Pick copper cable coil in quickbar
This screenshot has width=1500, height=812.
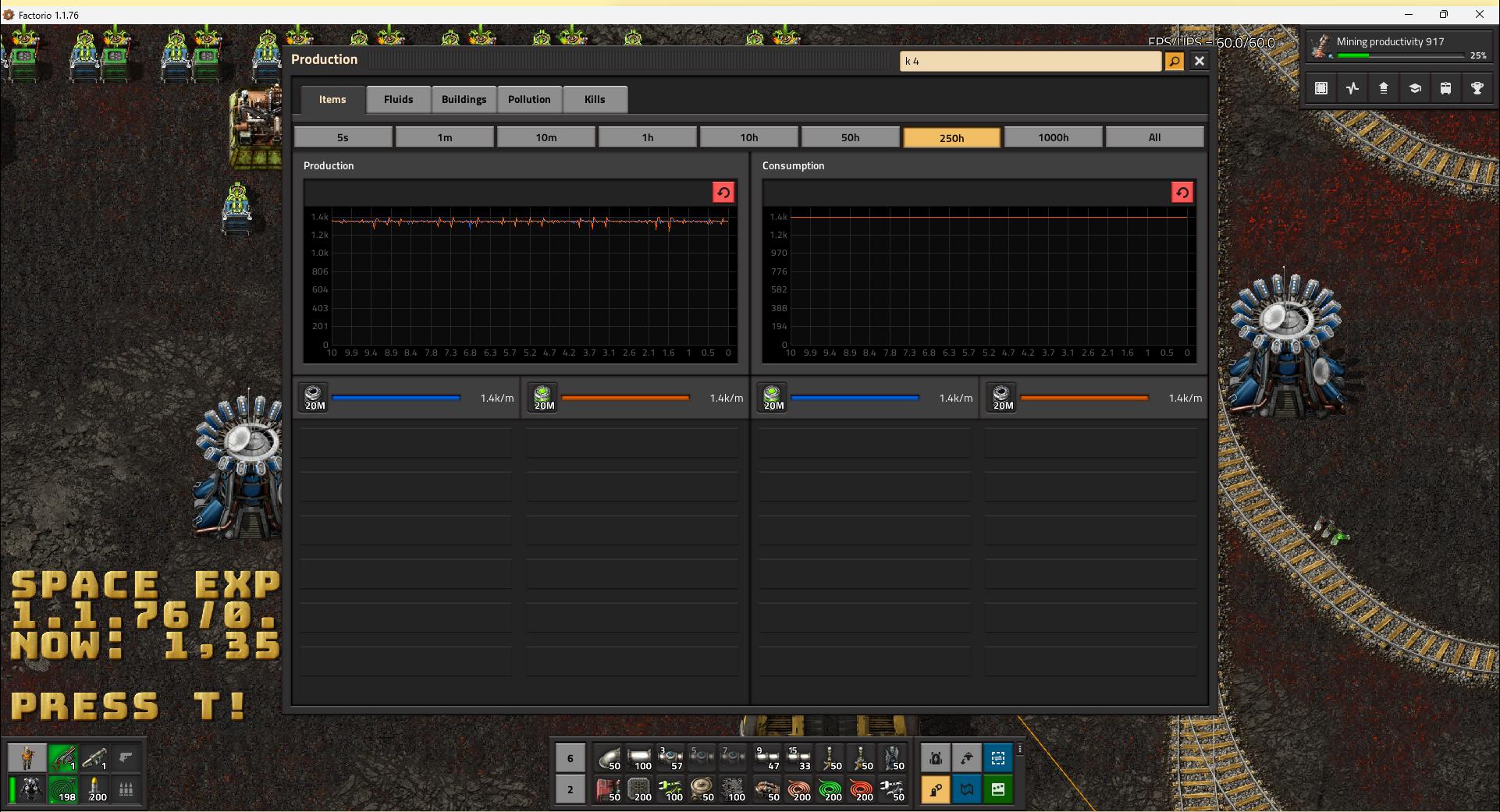click(x=798, y=789)
